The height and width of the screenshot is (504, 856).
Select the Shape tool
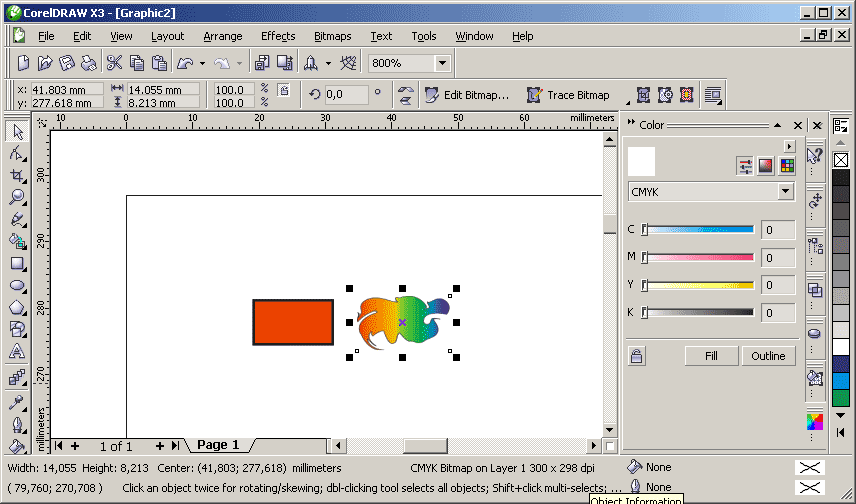pos(17,153)
